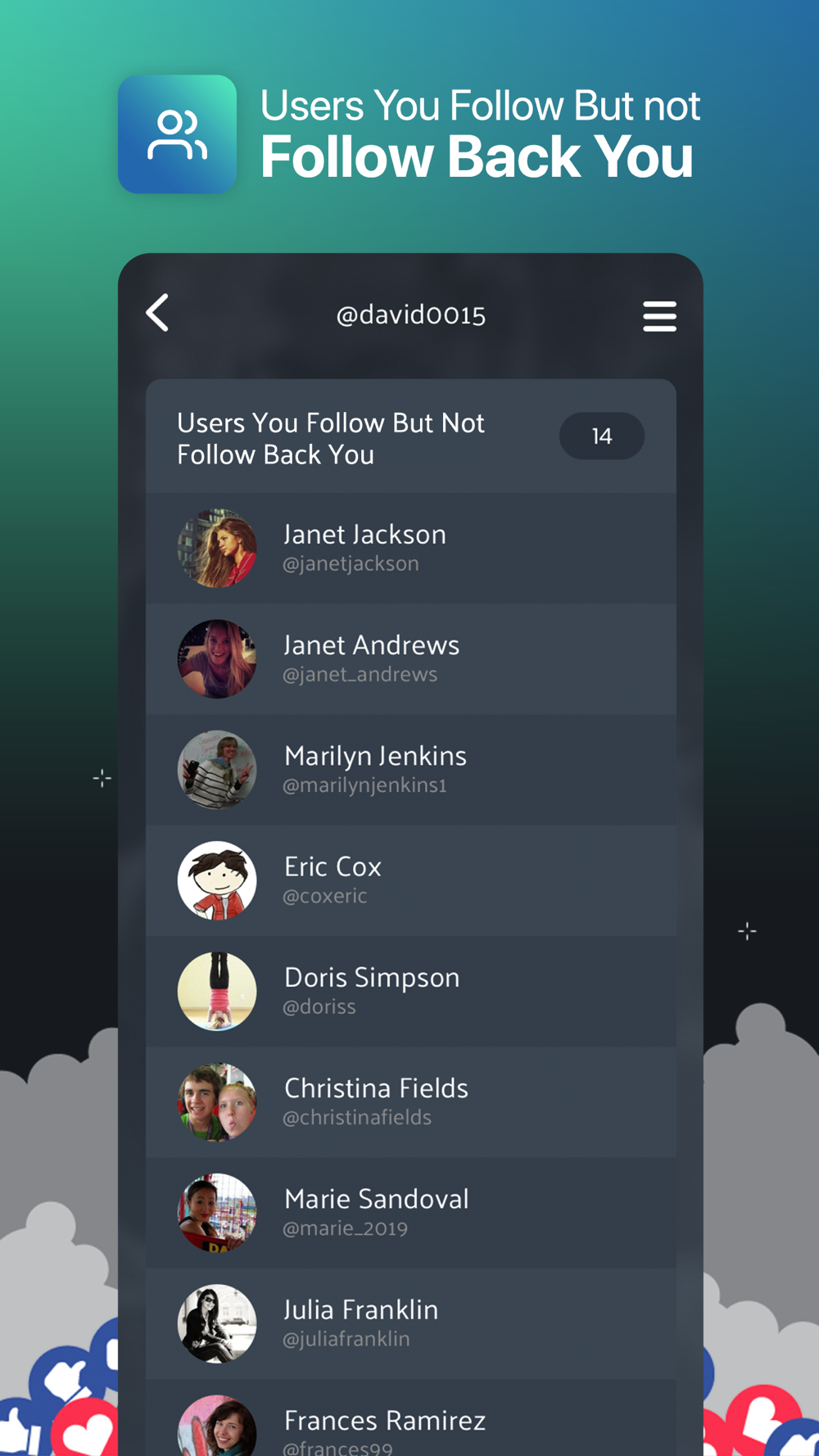Open Marilyn Jenkins list entry
This screenshot has height=1456, width=819.
tap(411, 769)
